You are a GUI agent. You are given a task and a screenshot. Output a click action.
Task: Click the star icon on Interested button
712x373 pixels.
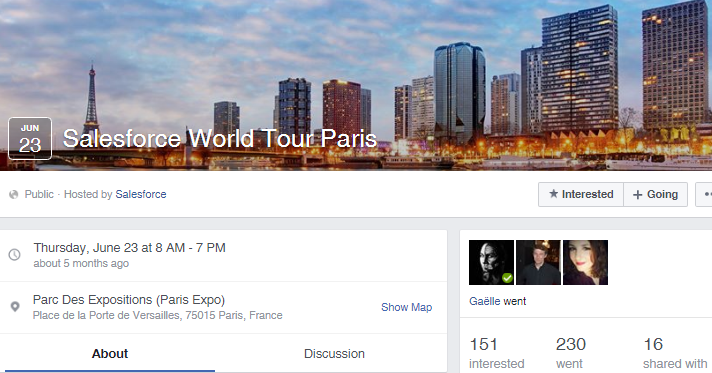click(553, 194)
